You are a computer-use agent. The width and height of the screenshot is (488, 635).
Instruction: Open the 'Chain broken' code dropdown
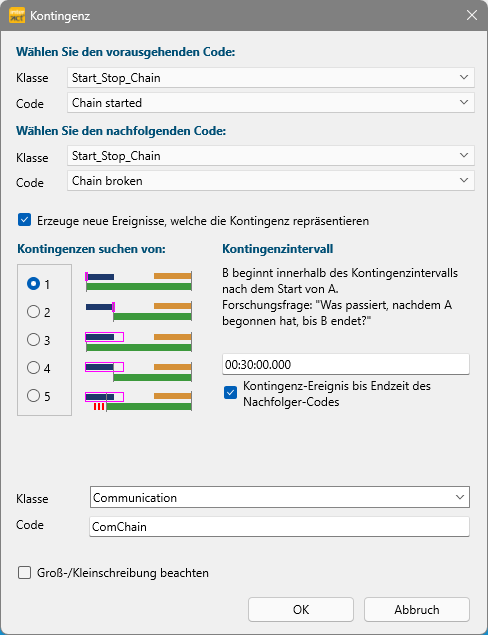(x=271, y=181)
